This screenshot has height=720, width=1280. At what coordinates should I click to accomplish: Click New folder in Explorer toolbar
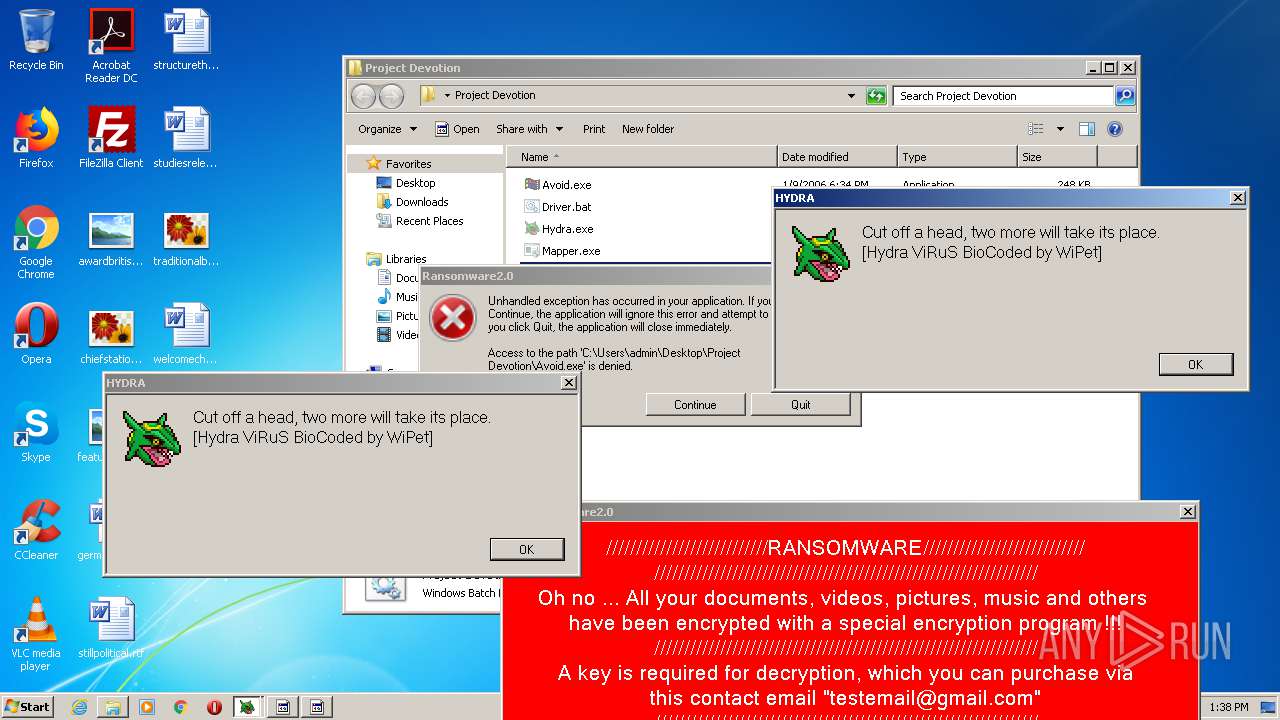click(x=648, y=129)
